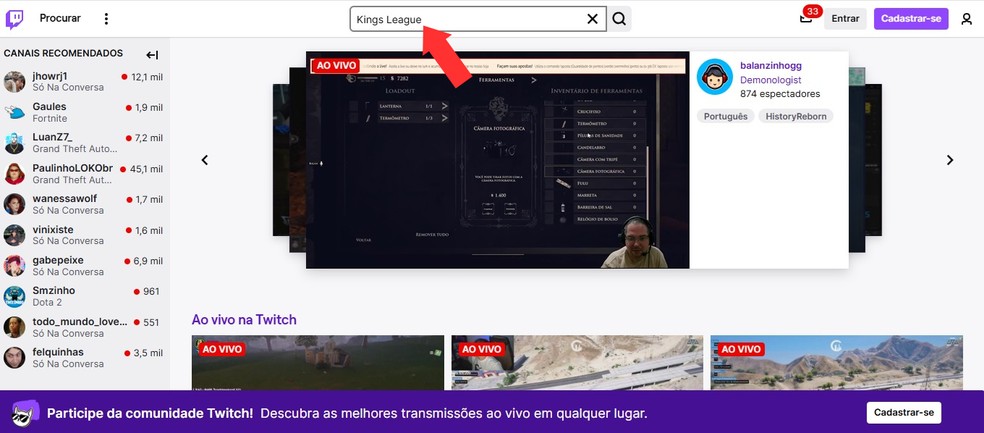Open the todo_mundo_love channel avatar
Viewport: 984px width, 433px height.
14,328
